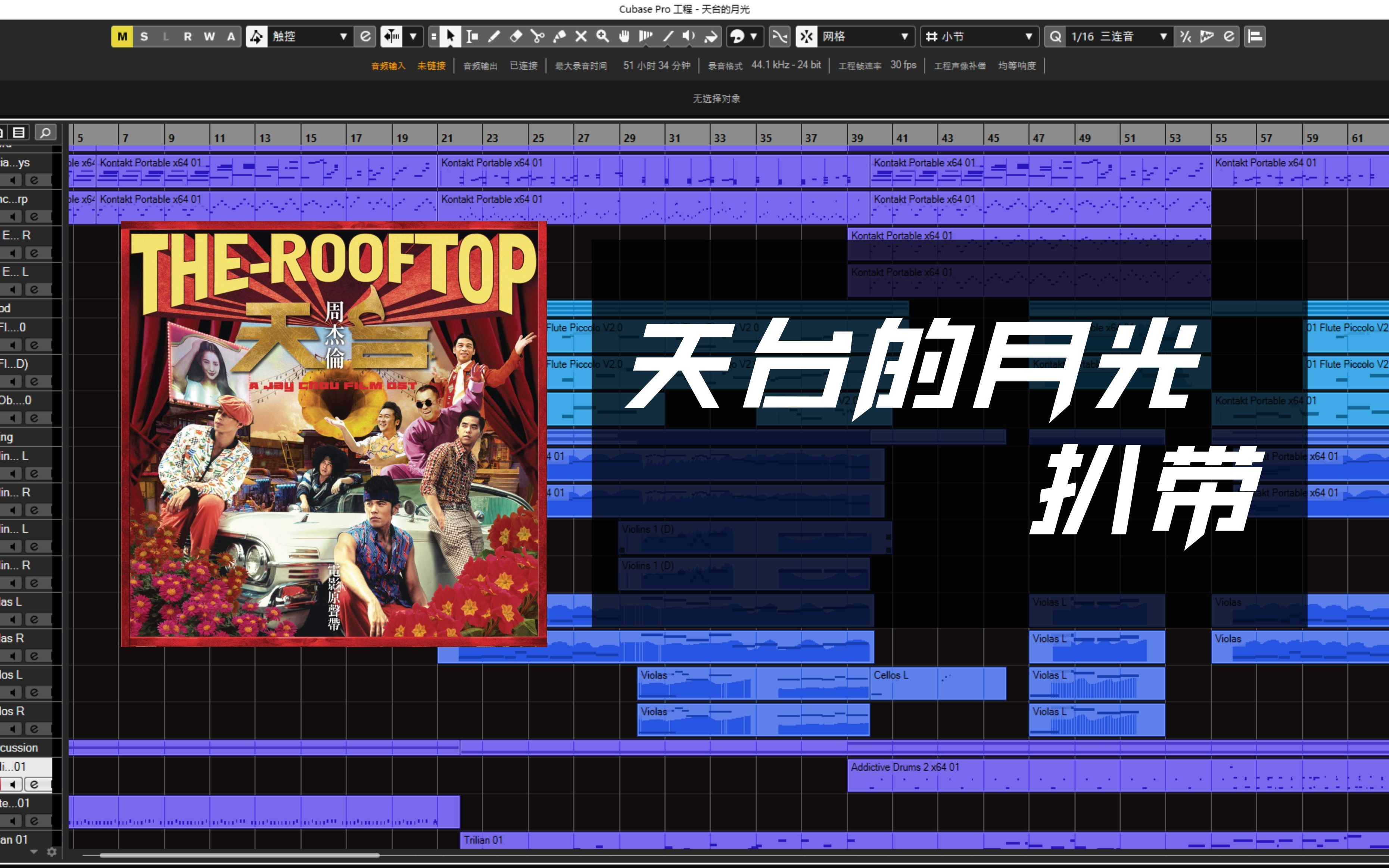Viewport: 1389px width, 868px height.
Task: Toggle global Write automation W button
Action: [x=209, y=36]
